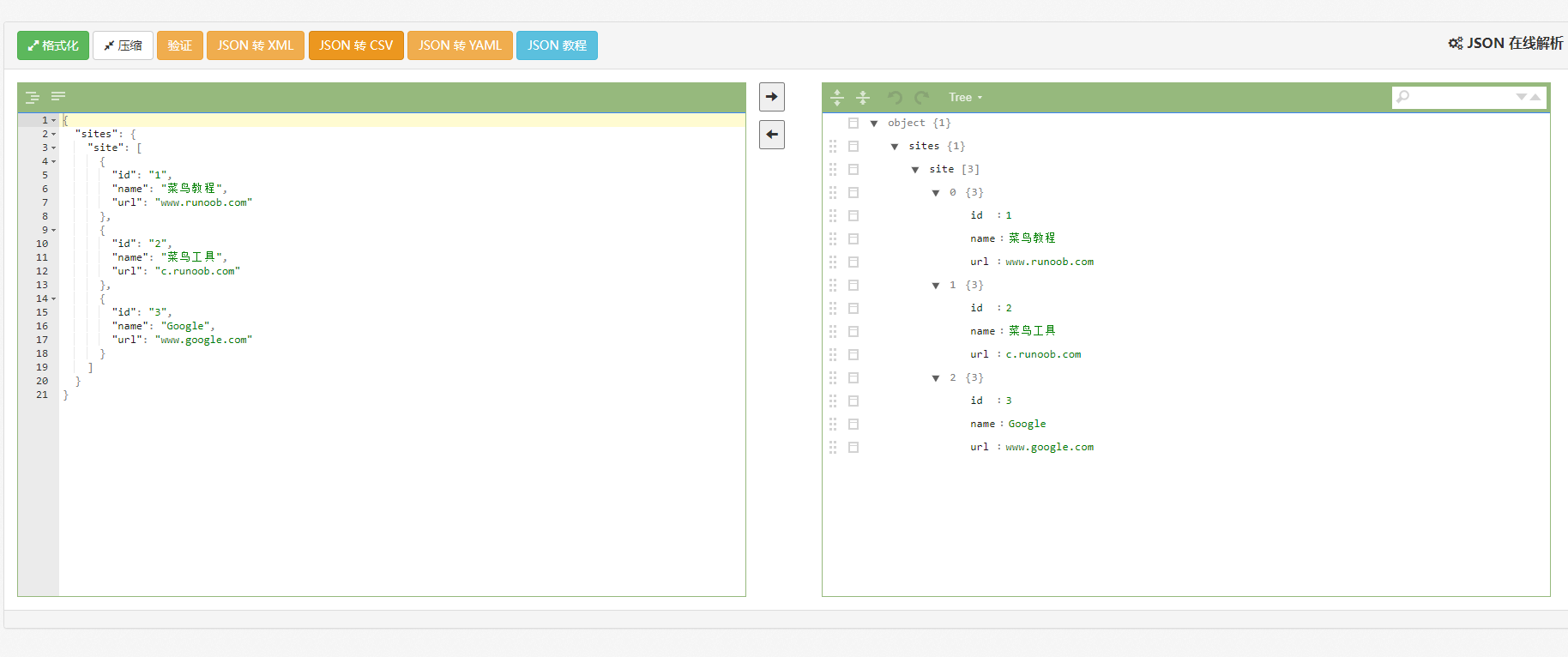
Task: Open actions menu box for item 2 row
Action: (x=853, y=378)
